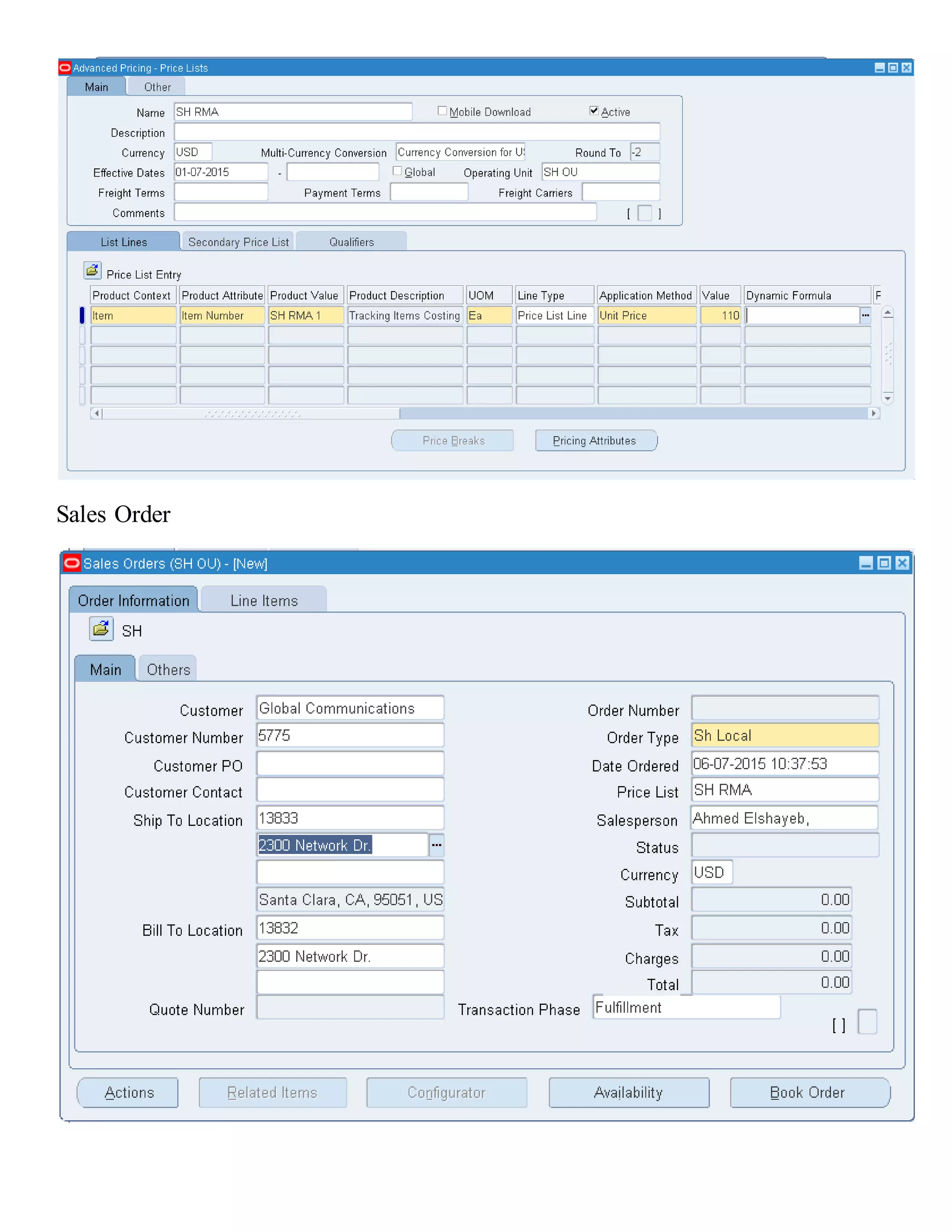
Task: Switch to the Qualifiers tab
Action: tap(351, 242)
